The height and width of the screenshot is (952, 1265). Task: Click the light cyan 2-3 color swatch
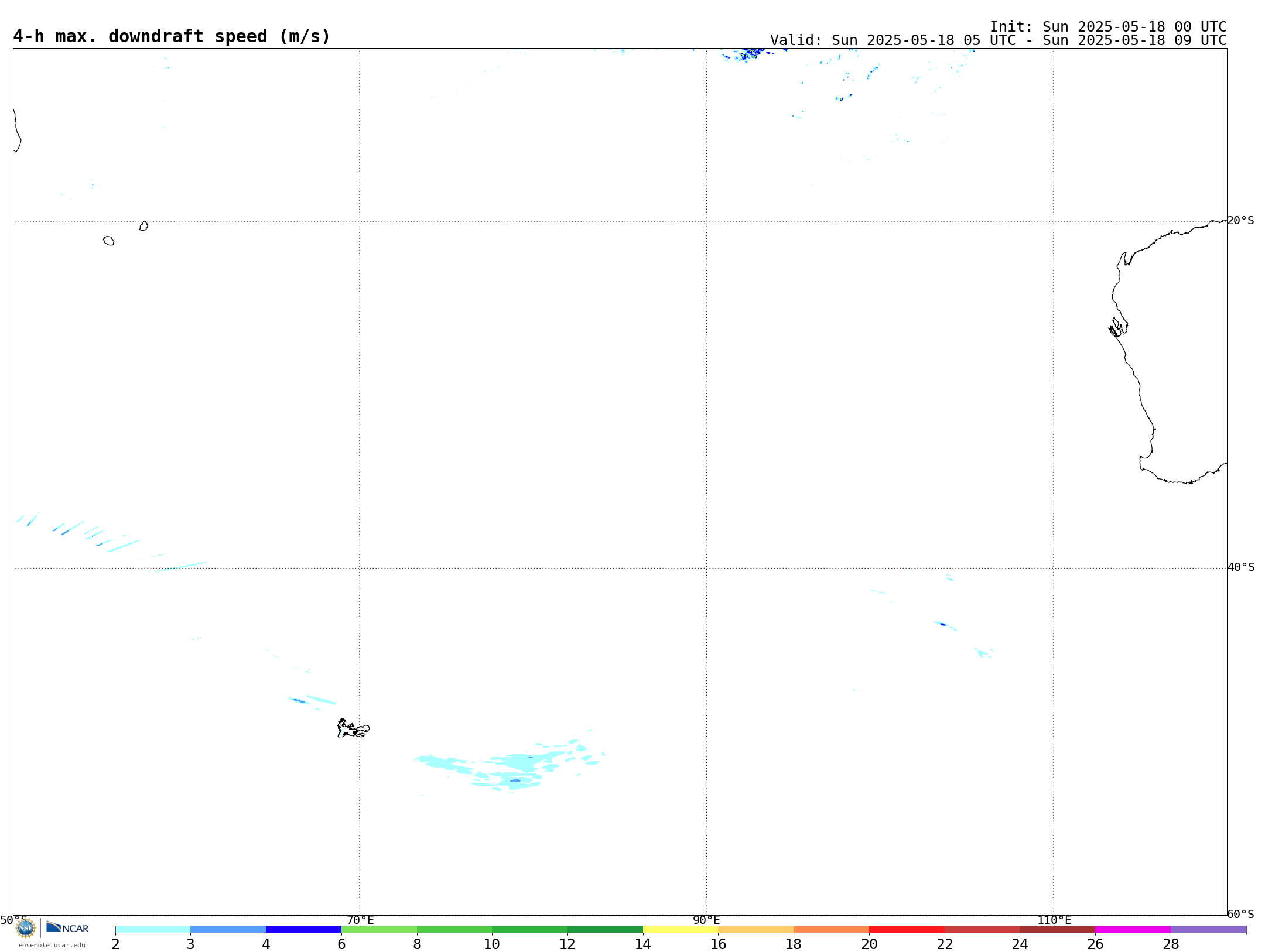coord(153,930)
